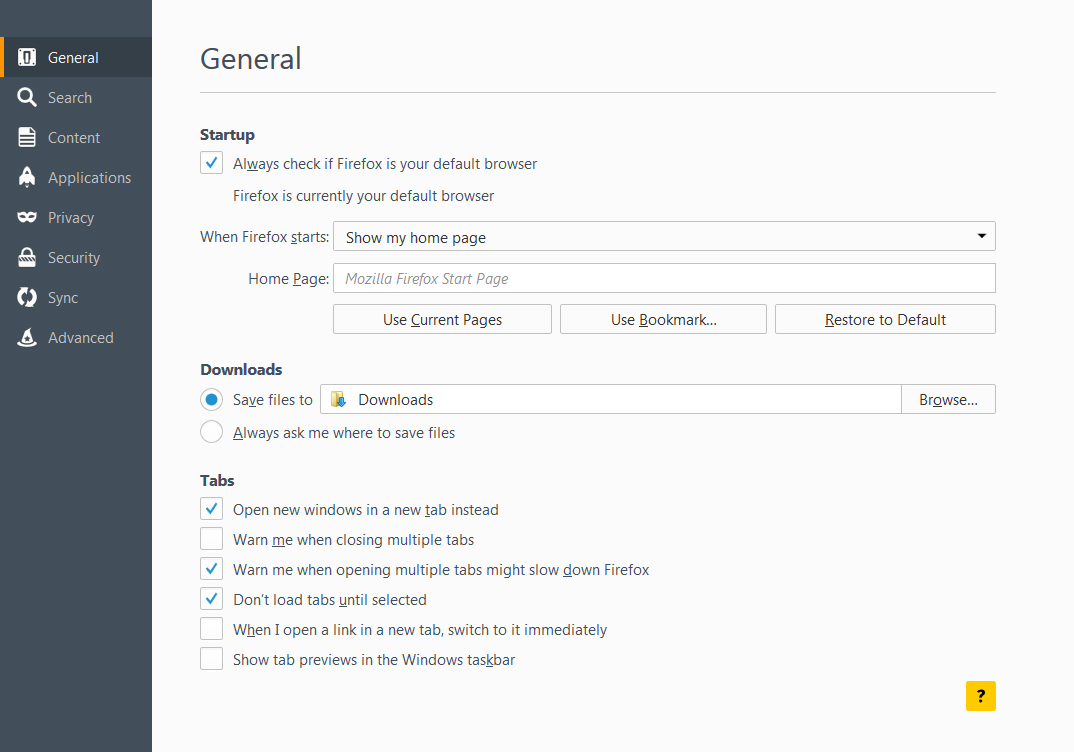1074x752 pixels.
Task: Select Always ask me where to save files
Action: click(211, 432)
